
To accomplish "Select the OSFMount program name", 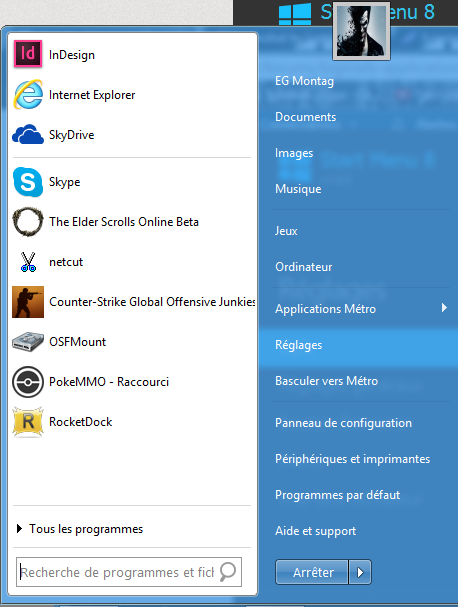I will tap(77, 342).
